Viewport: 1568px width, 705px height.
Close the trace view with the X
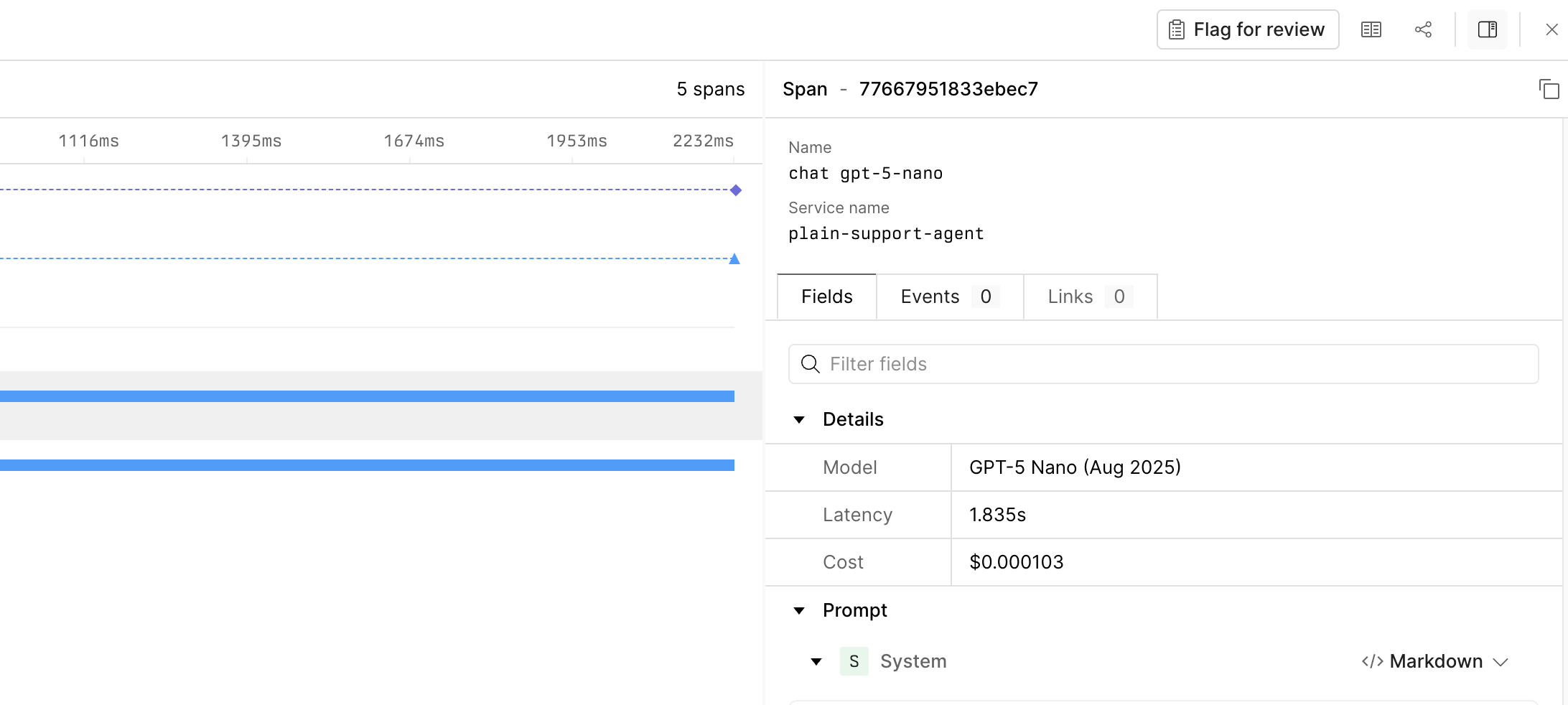[x=1551, y=29]
